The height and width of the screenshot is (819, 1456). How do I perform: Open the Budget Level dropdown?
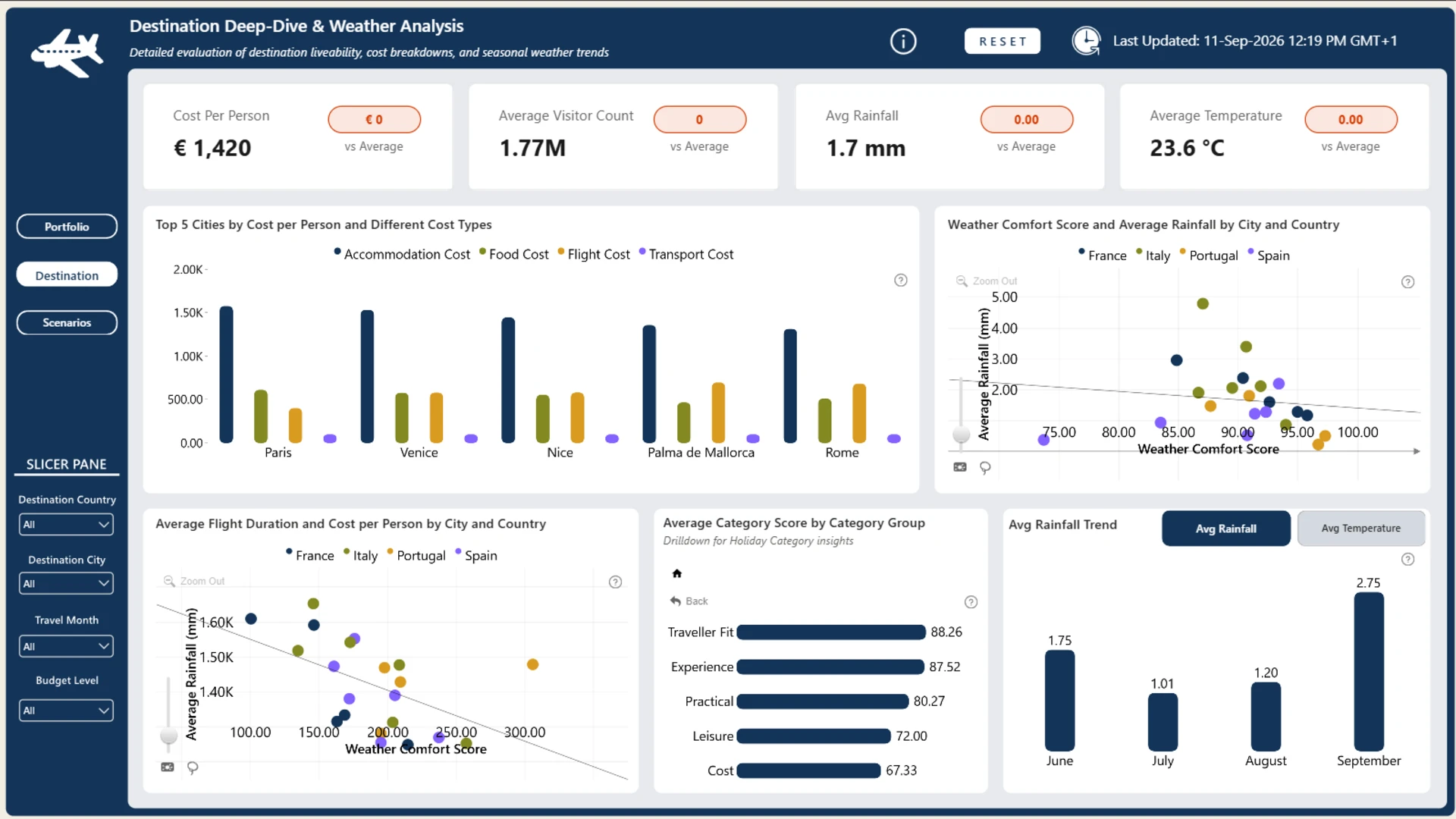(67, 711)
